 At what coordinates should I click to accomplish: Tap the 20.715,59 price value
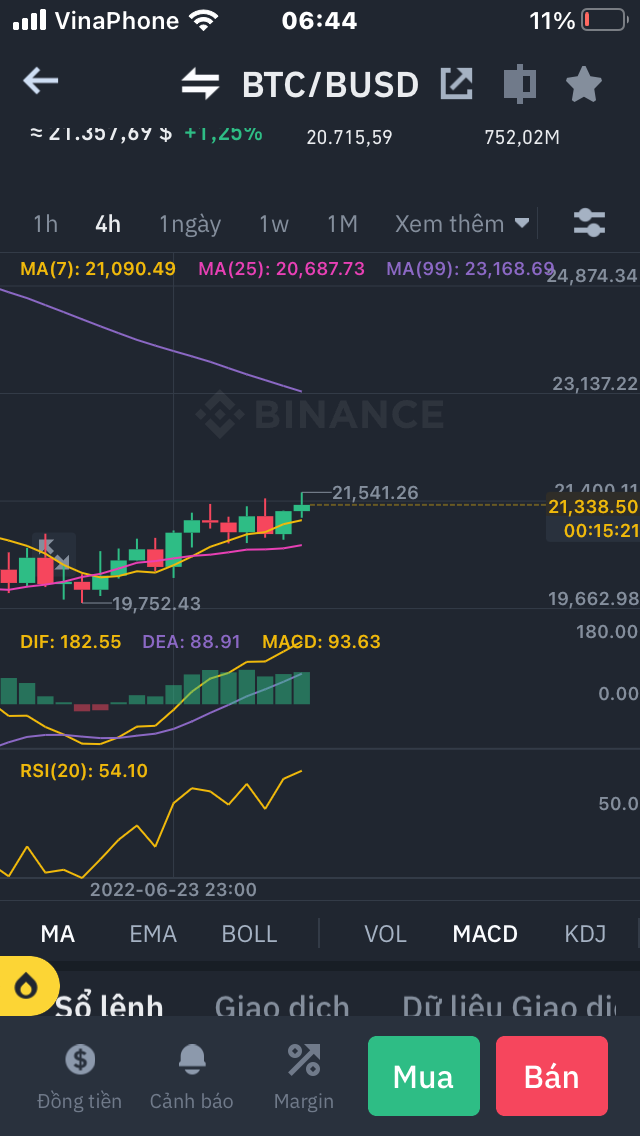coord(349,137)
